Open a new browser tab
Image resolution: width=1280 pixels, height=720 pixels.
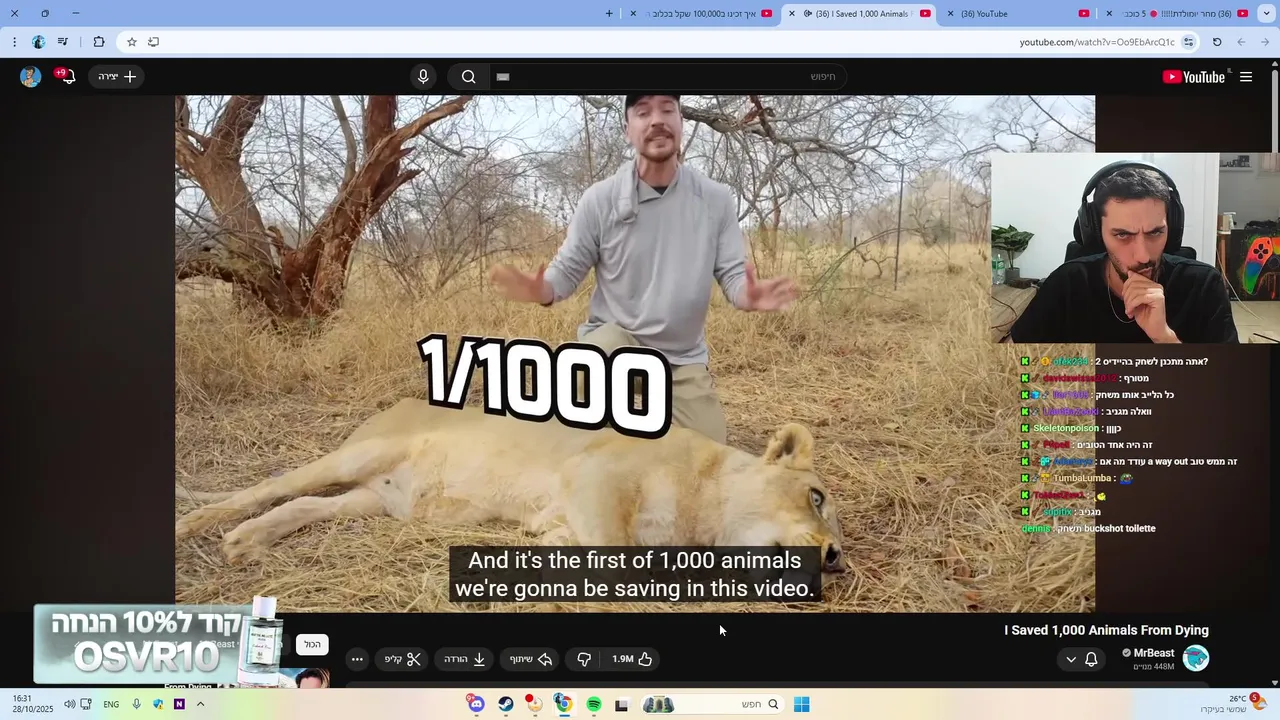609,14
